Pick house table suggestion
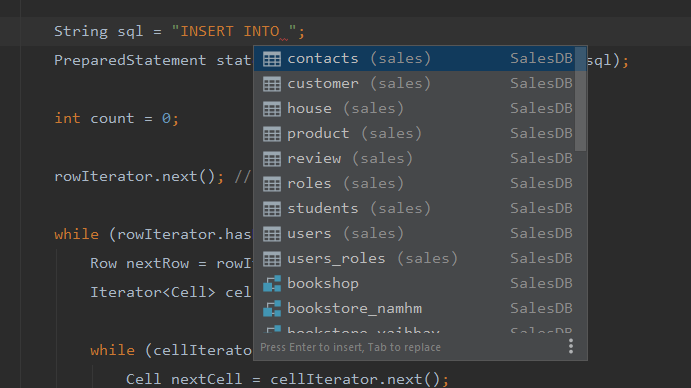The height and width of the screenshot is (388, 691). pos(414,108)
